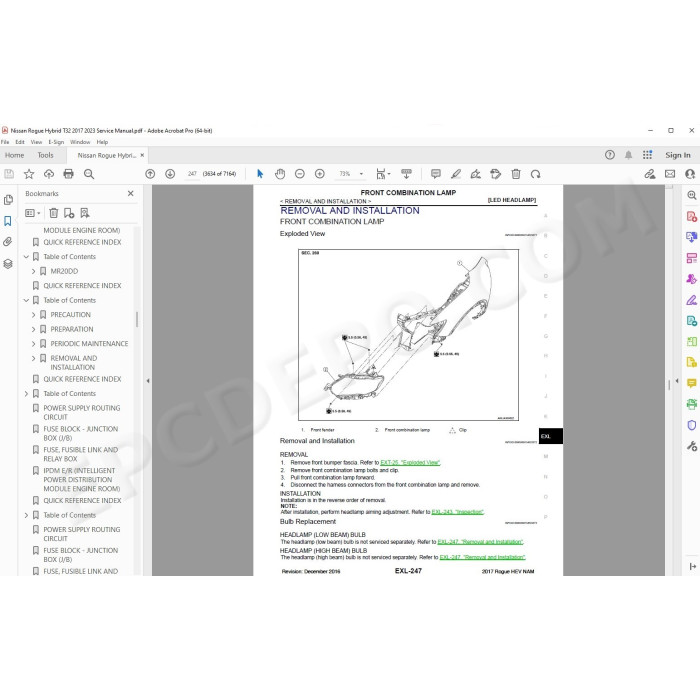
Task: Switch to the Home tab
Action: (15, 155)
